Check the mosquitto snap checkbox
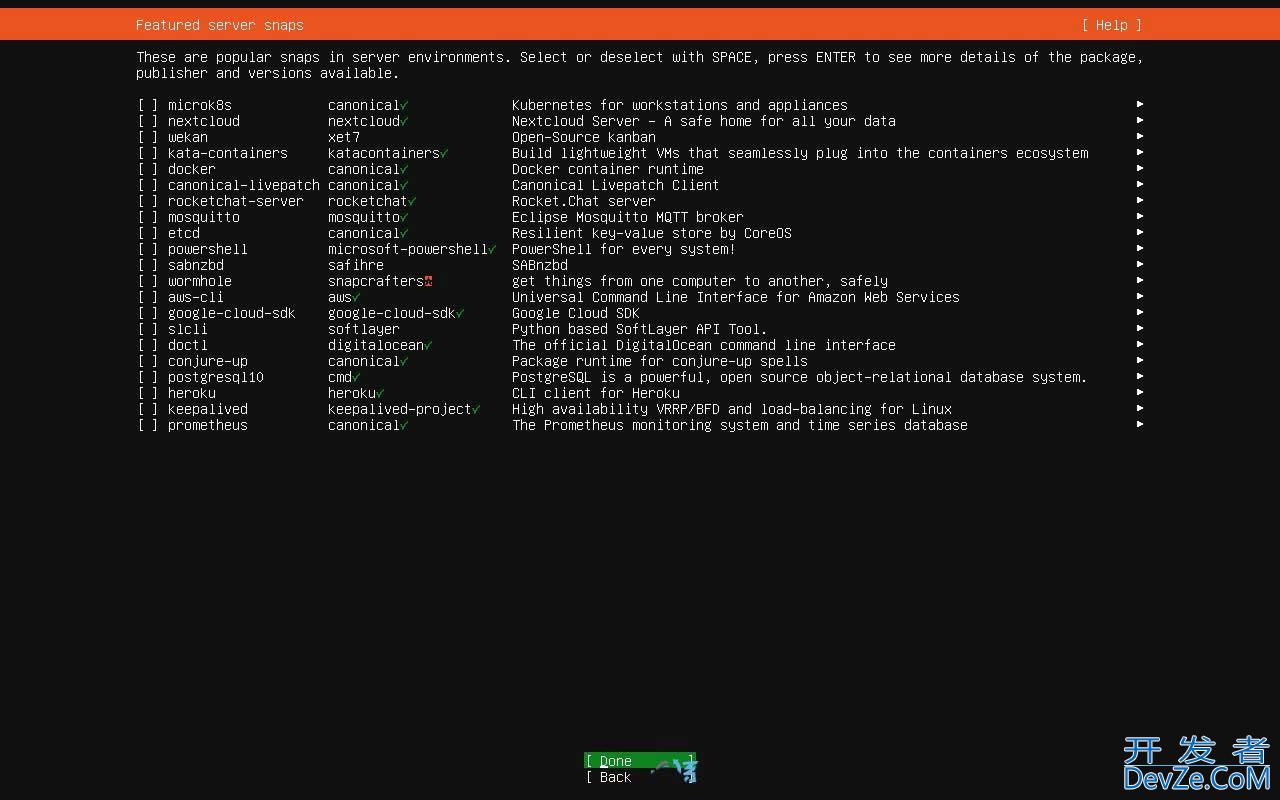Image resolution: width=1280 pixels, height=800 pixels. tap(148, 217)
